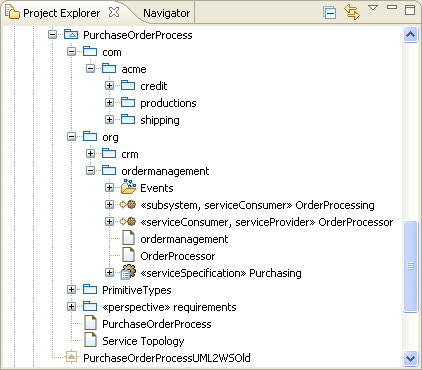Select the com package label
The width and height of the screenshot is (422, 370).
tap(112, 52)
